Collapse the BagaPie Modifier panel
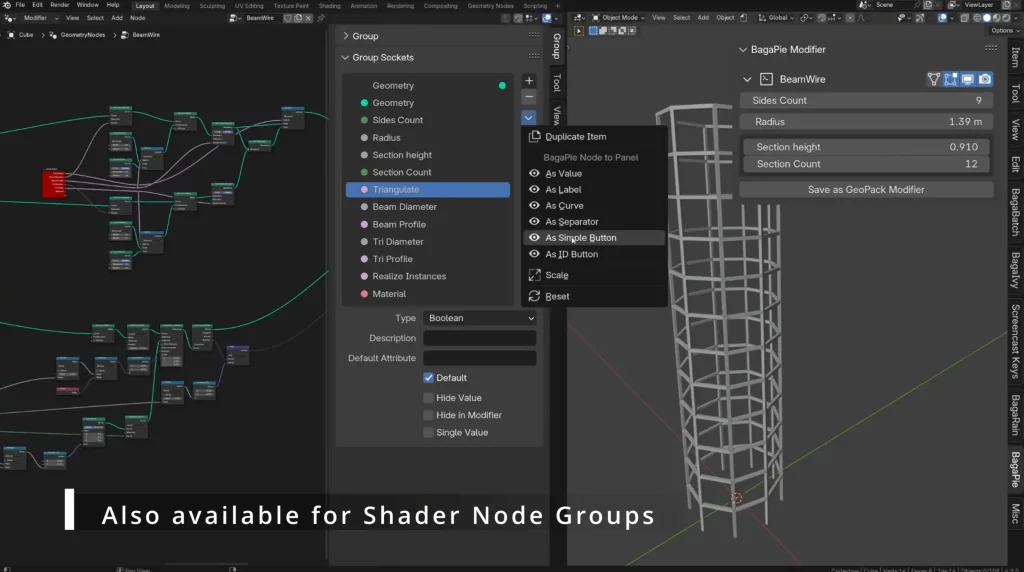This screenshot has height=572, width=1024. coord(743,50)
